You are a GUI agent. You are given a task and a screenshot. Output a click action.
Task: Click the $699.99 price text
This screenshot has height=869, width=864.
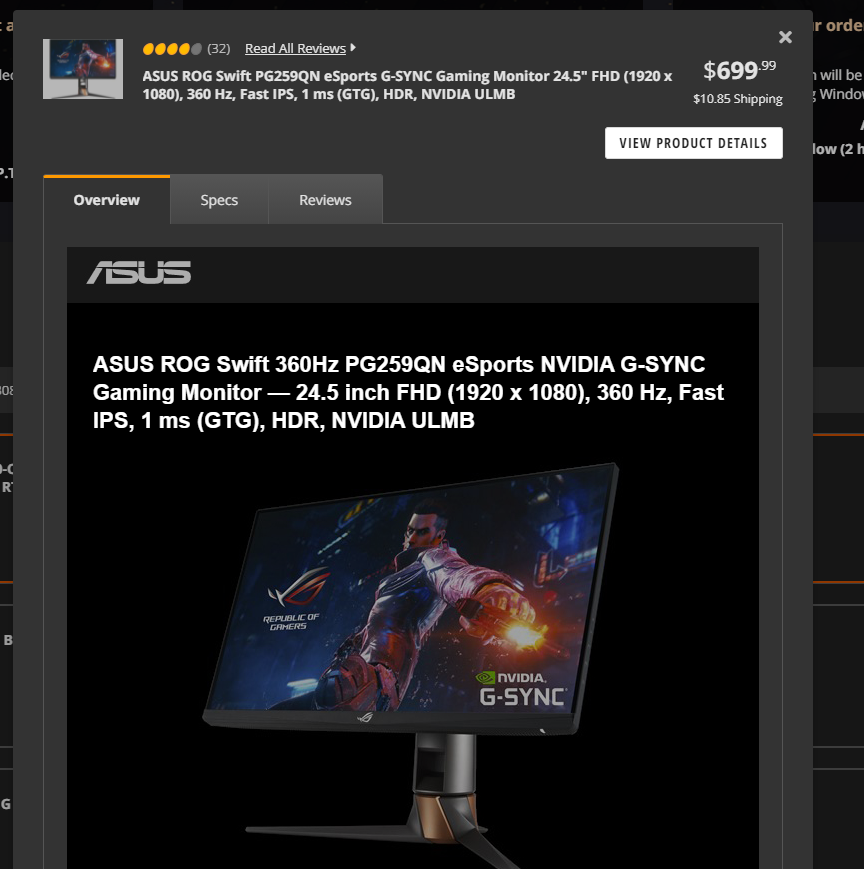(739, 70)
